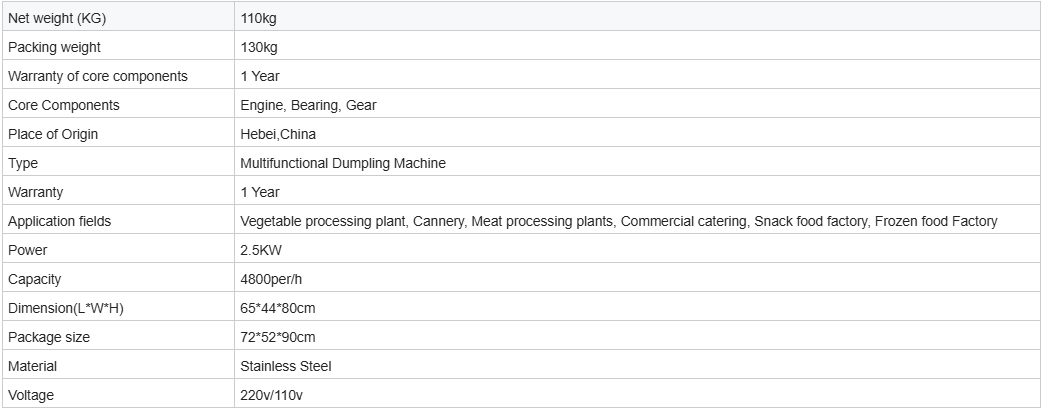Viewport: 1045px width, 410px height.
Task: Click the Multifunctional Dumpling Machine text
Action: (343, 163)
